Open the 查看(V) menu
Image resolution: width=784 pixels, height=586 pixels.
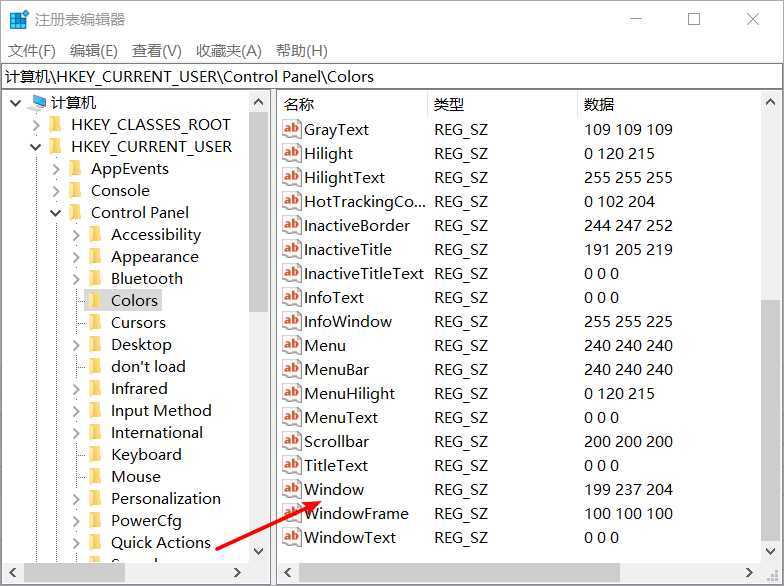click(x=156, y=50)
